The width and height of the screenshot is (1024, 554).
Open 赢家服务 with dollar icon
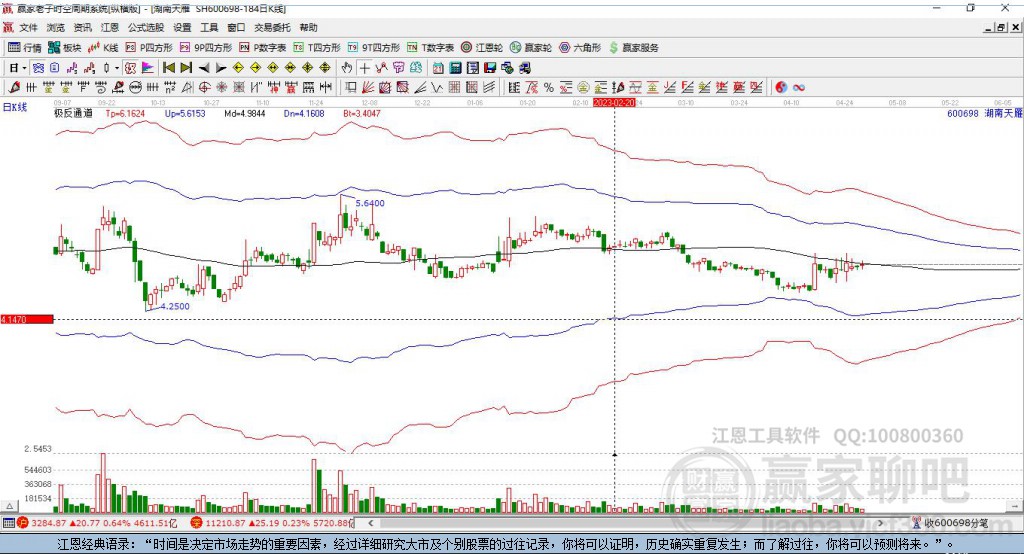point(634,48)
